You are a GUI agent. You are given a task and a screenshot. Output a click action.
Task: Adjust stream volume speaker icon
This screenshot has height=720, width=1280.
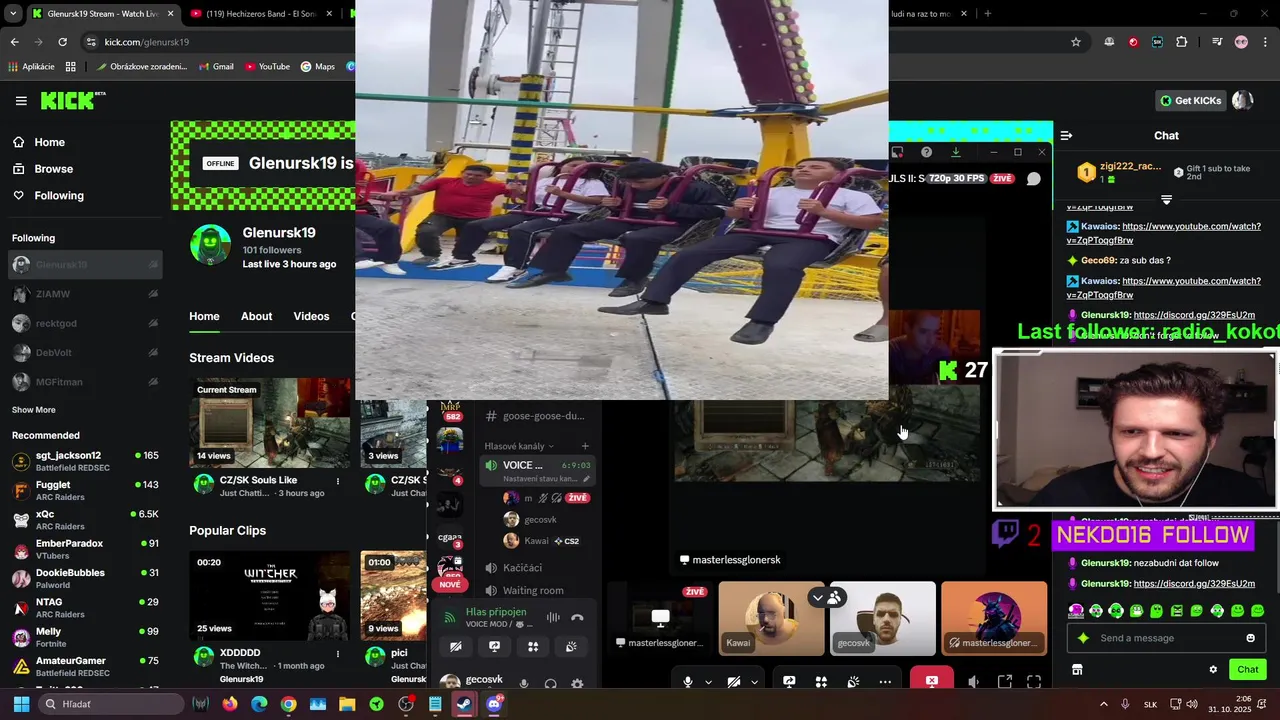[974, 682]
